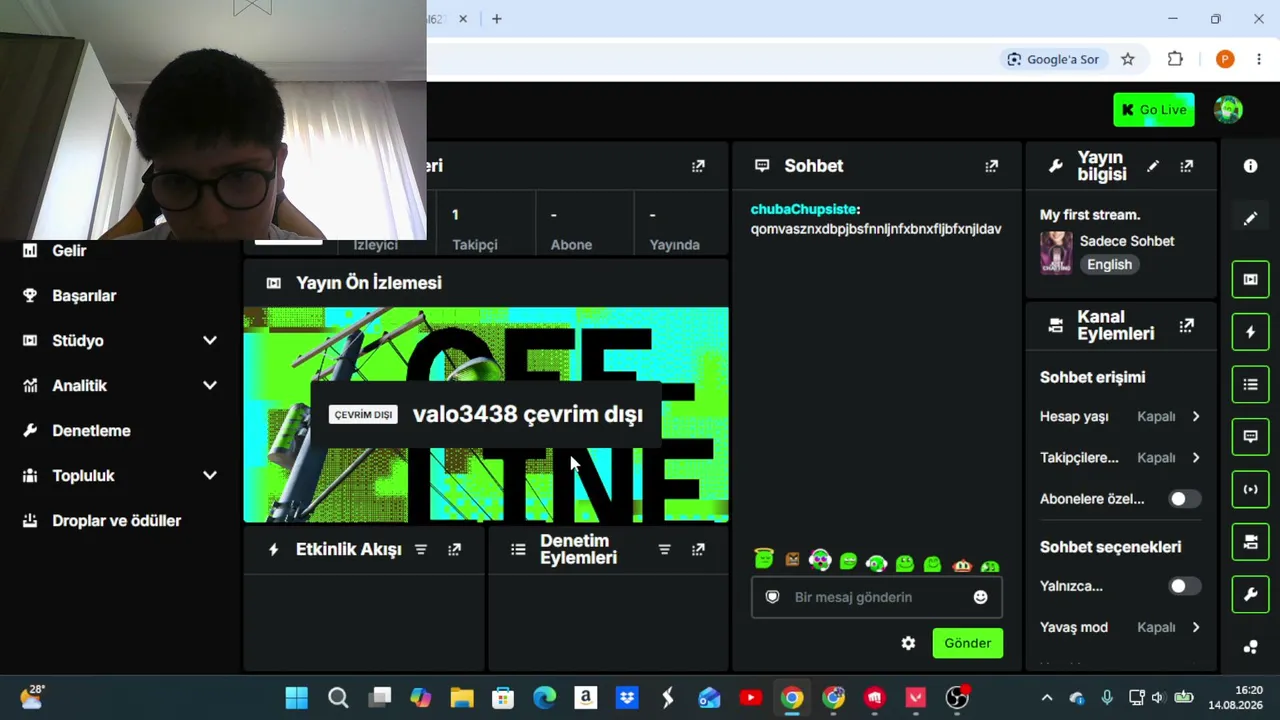The image size is (1280, 720).
Task: Toggle the wrench stream info icon in right toolbar
Action: pos(1250,594)
